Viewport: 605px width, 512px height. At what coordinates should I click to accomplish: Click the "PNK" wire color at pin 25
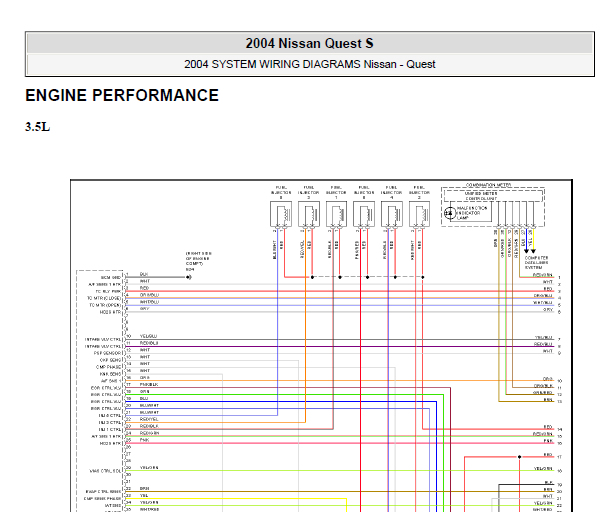click(145, 440)
